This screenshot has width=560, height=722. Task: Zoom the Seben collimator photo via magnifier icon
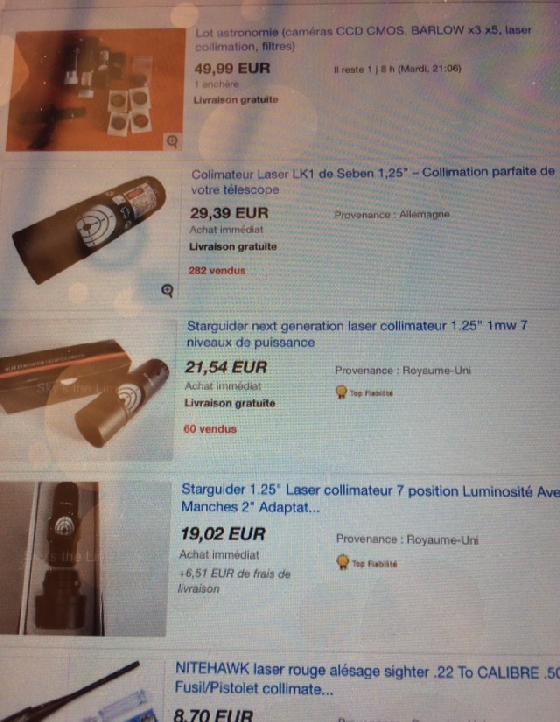[x=168, y=290]
